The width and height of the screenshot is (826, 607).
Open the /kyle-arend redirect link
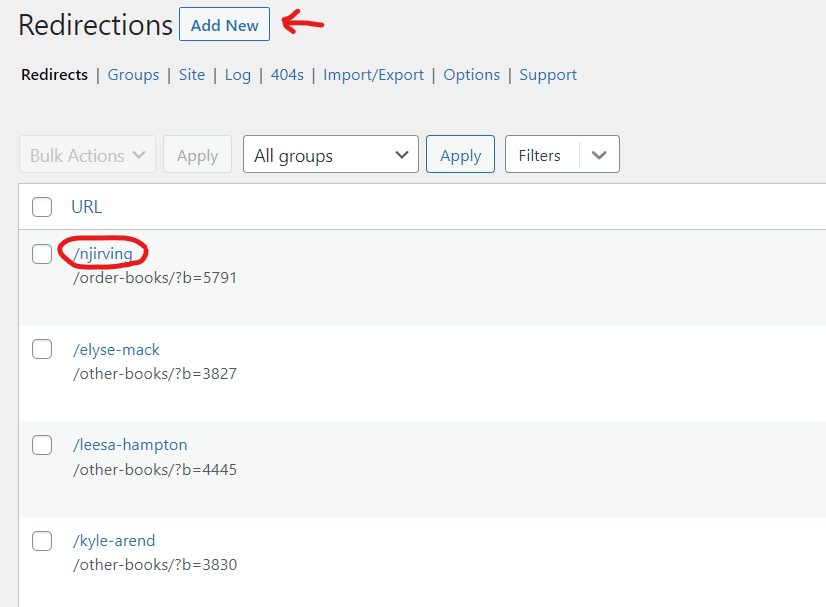point(114,541)
